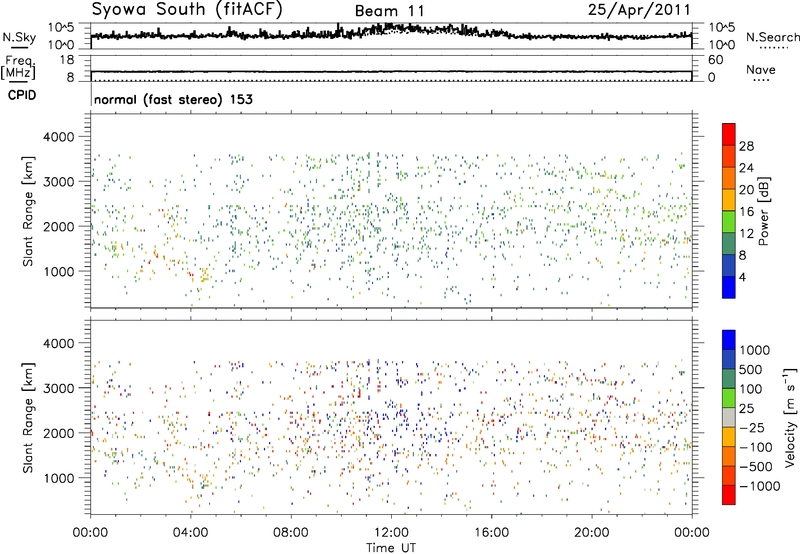Click 'normal (fast stereo) 153' text
Viewport: 800px width, 554px height.
pos(173,99)
